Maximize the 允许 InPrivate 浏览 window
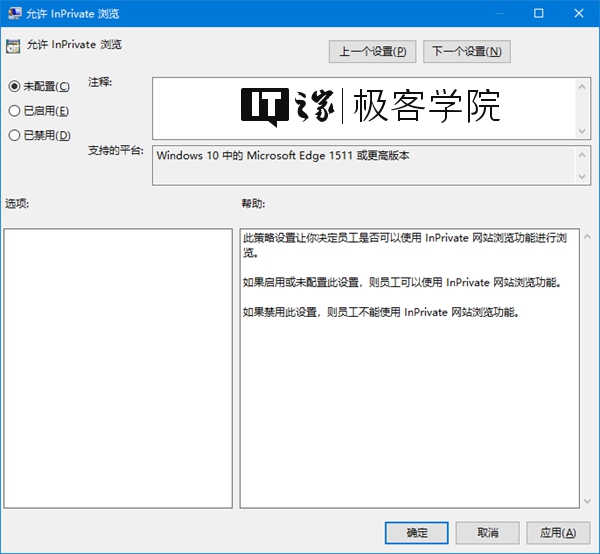This screenshot has height=554, width=600. (538, 13)
